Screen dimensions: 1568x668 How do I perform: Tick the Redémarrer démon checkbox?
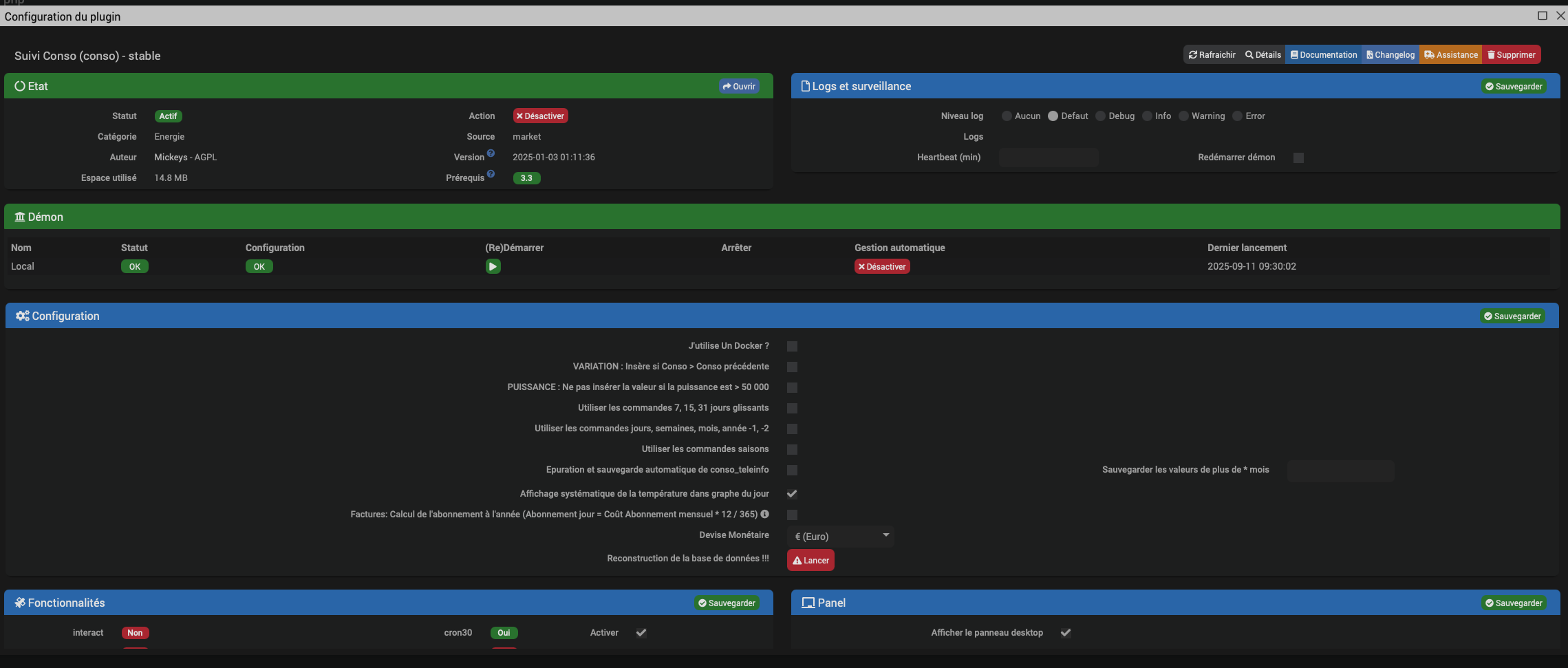pos(1298,158)
